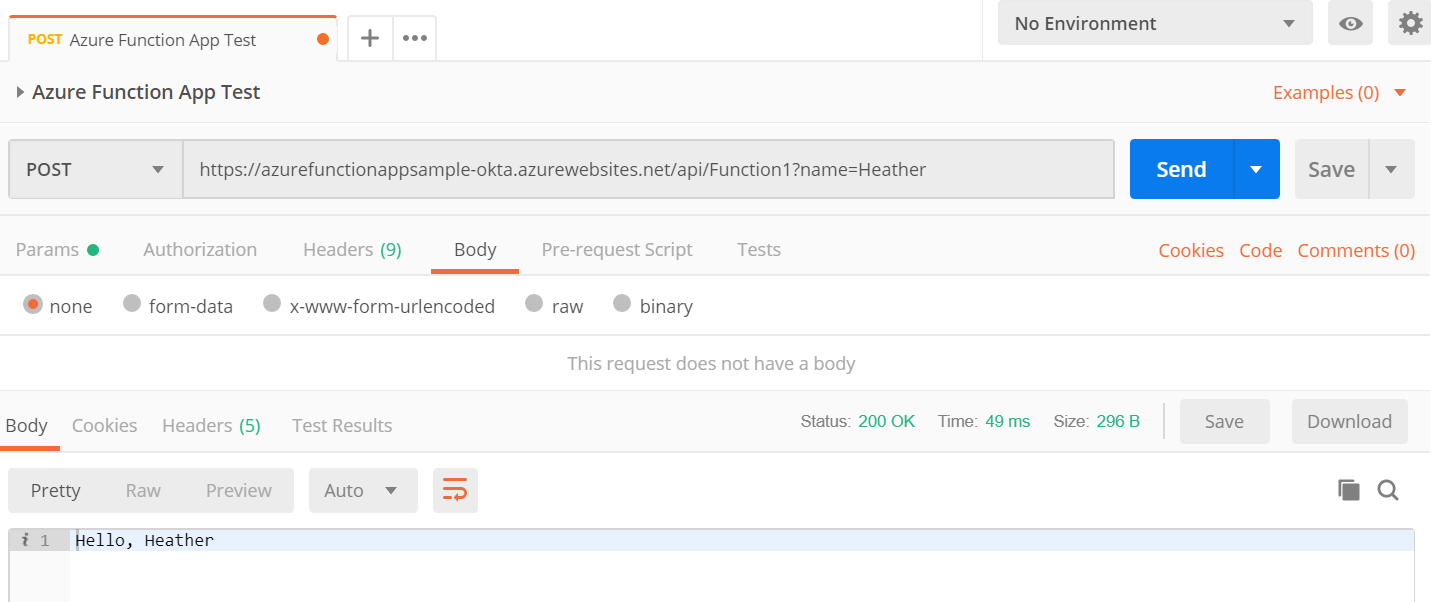The width and height of the screenshot is (1431, 602).
Task: Click the request URL input field
Action: point(648,169)
